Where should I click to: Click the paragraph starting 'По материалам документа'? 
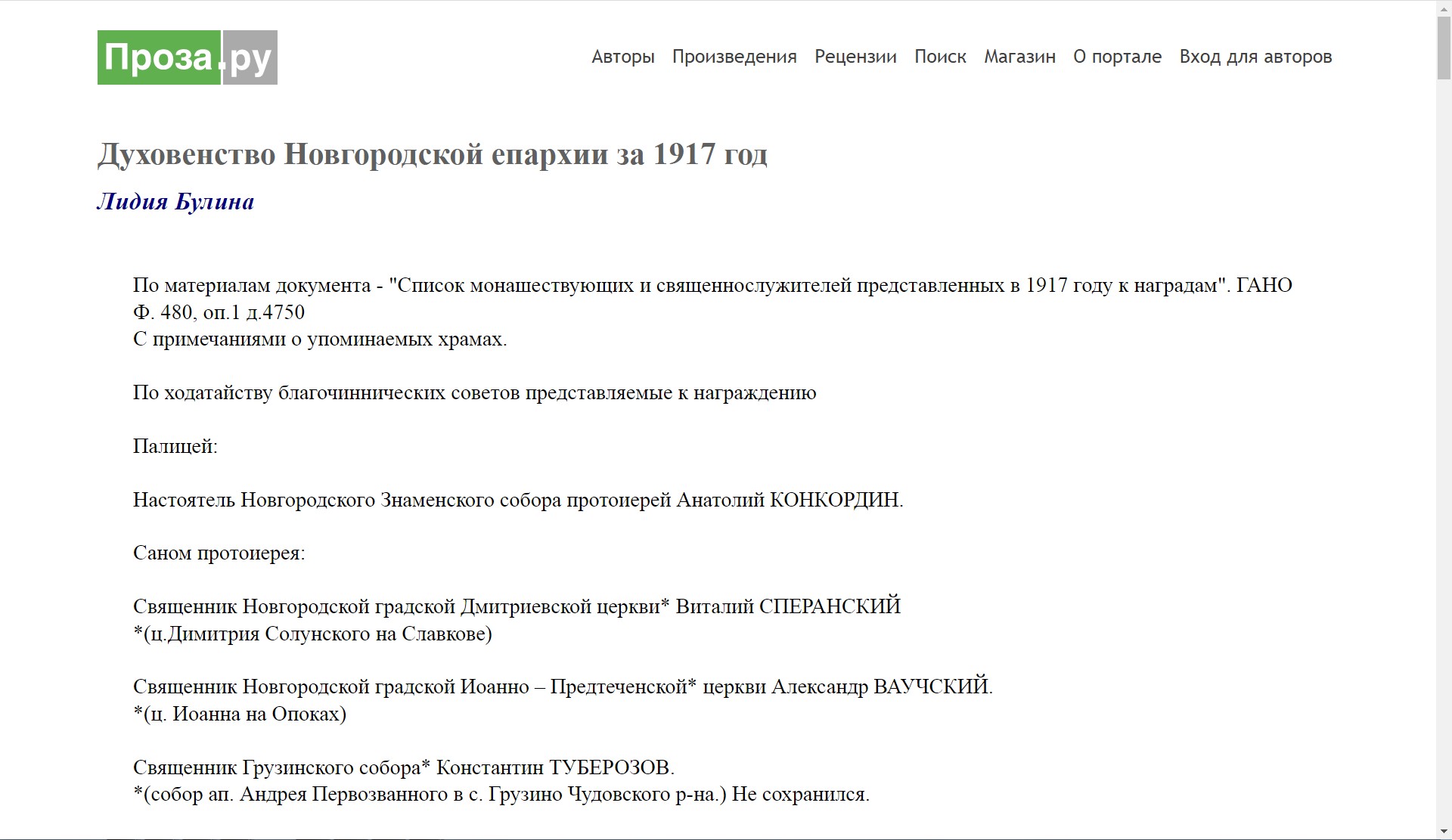tap(712, 299)
